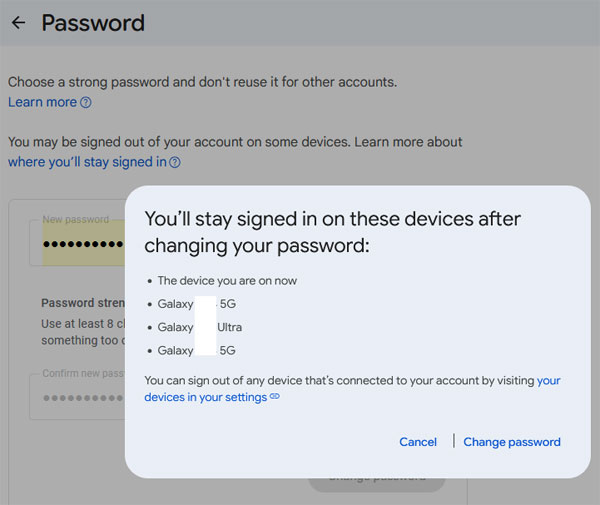Click the 'You'll stay signed in' dialog title

pyautogui.click(x=333, y=232)
